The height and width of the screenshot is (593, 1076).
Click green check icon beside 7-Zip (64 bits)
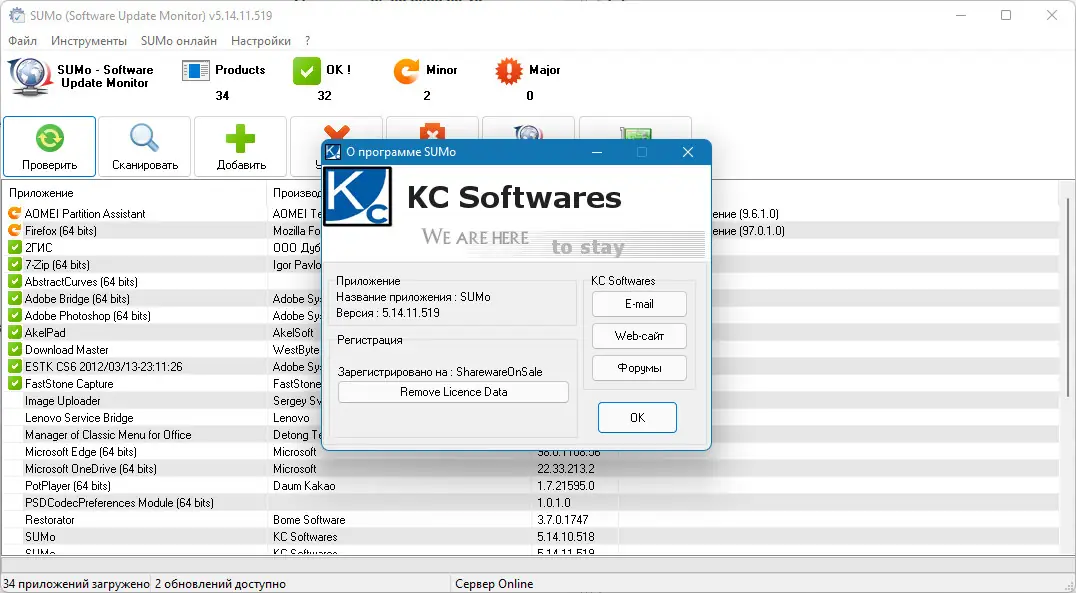[14, 264]
